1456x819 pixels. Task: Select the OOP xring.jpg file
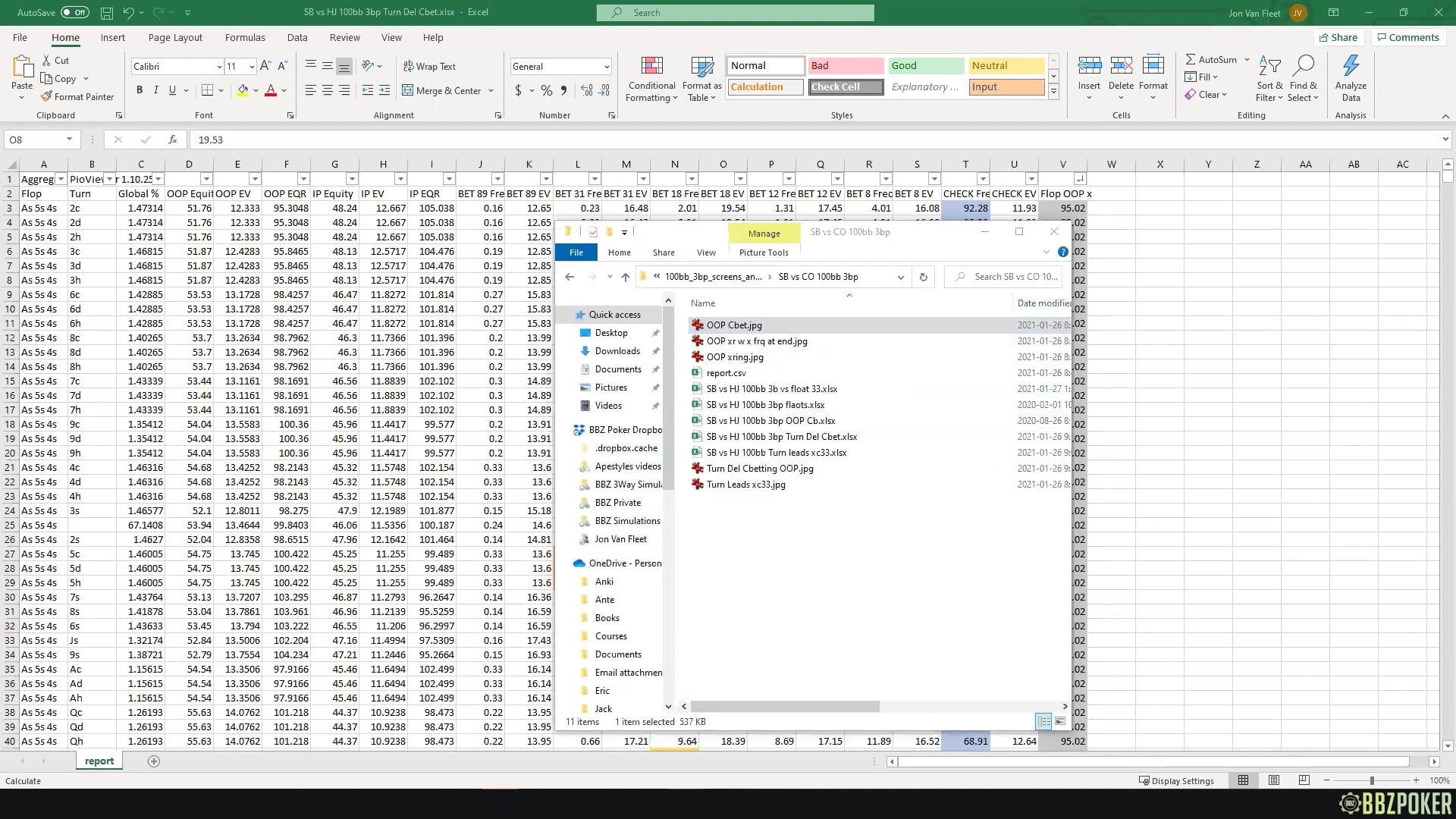pos(734,357)
